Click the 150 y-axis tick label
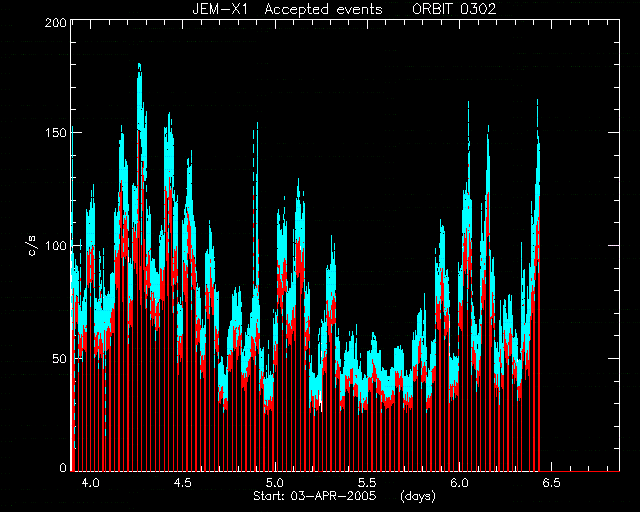This screenshot has height=512, width=640. click(56, 133)
